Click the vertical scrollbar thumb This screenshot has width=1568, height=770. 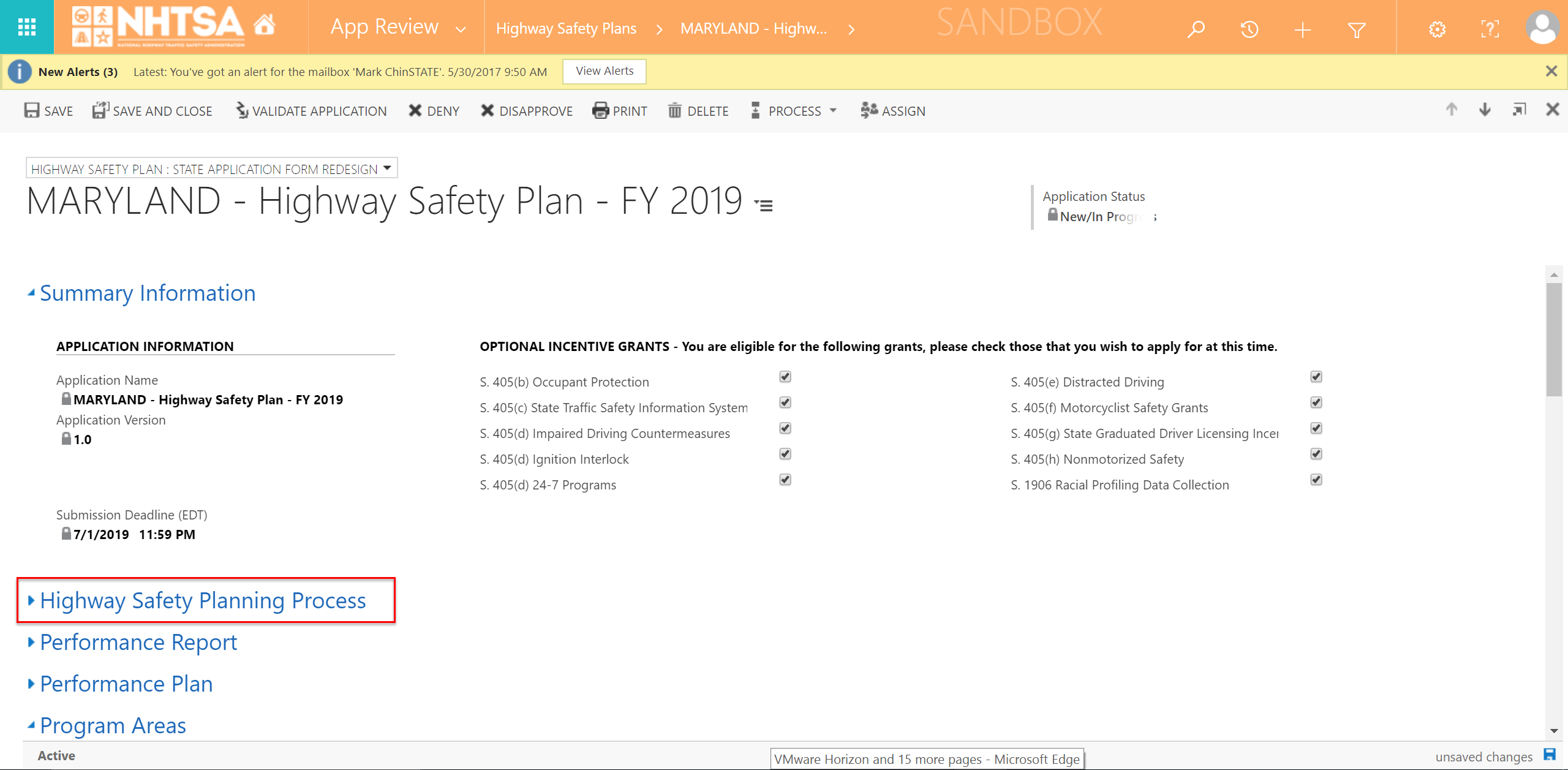tap(1554, 339)
